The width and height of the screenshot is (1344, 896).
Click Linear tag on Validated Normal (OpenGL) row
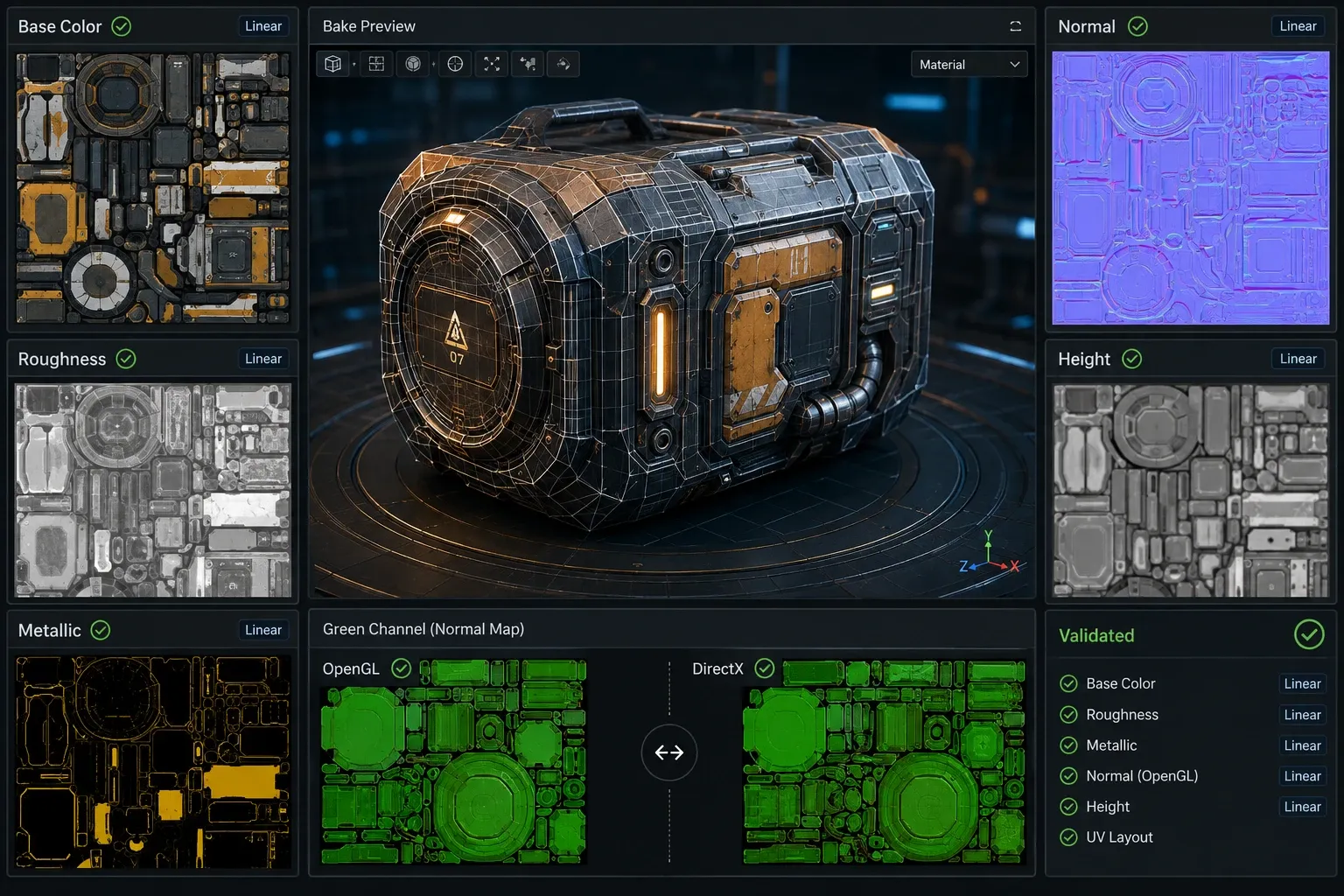coord(1302,776)
